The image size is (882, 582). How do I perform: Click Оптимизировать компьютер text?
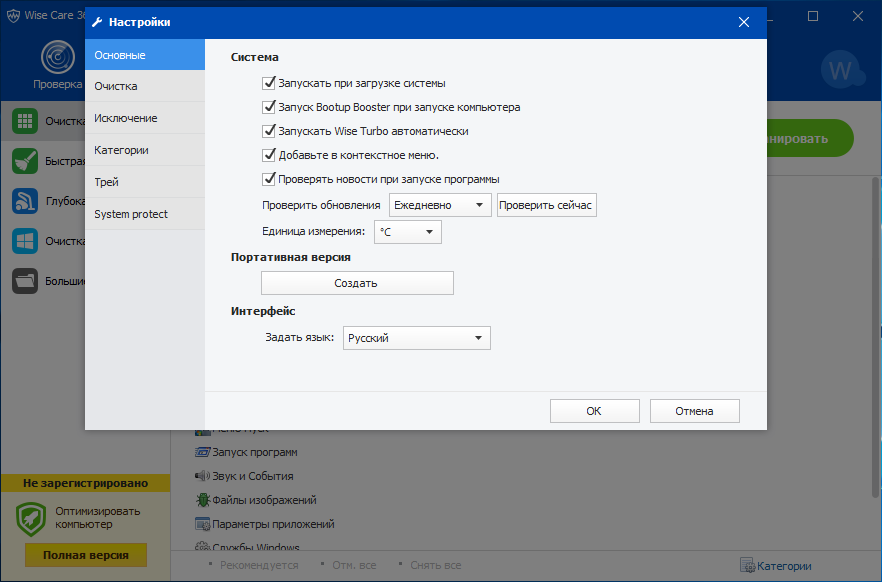(98, 518)
